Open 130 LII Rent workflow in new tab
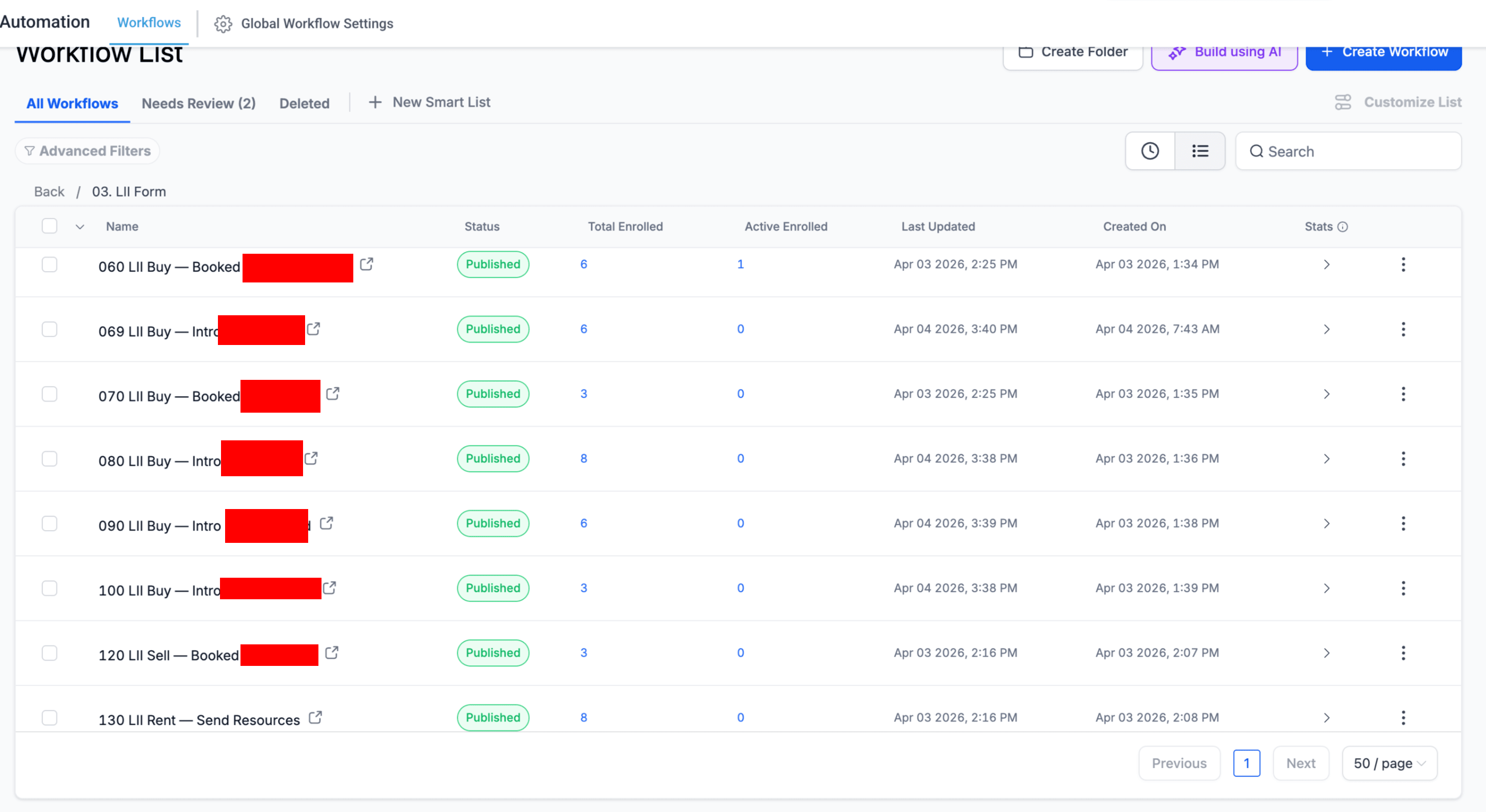The width and height of the screenshot is (1486, 812). (315, 718)
